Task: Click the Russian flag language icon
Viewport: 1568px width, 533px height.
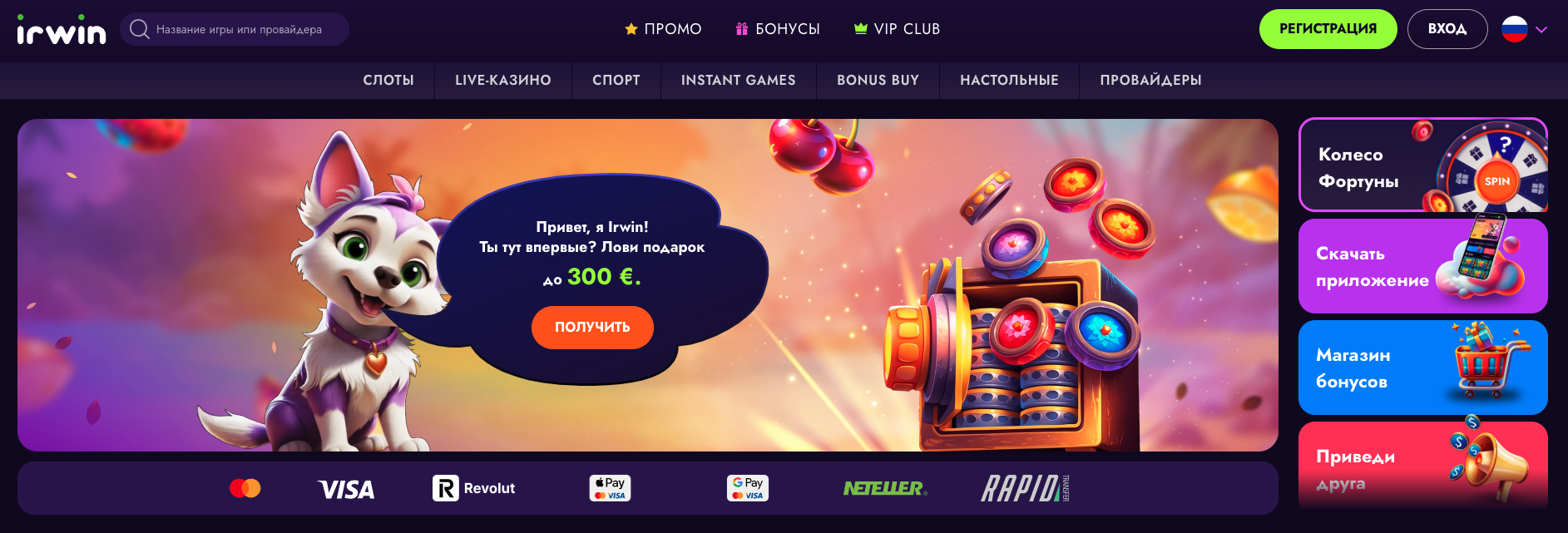Action: pyautogui.click(x=1515, y=29)
